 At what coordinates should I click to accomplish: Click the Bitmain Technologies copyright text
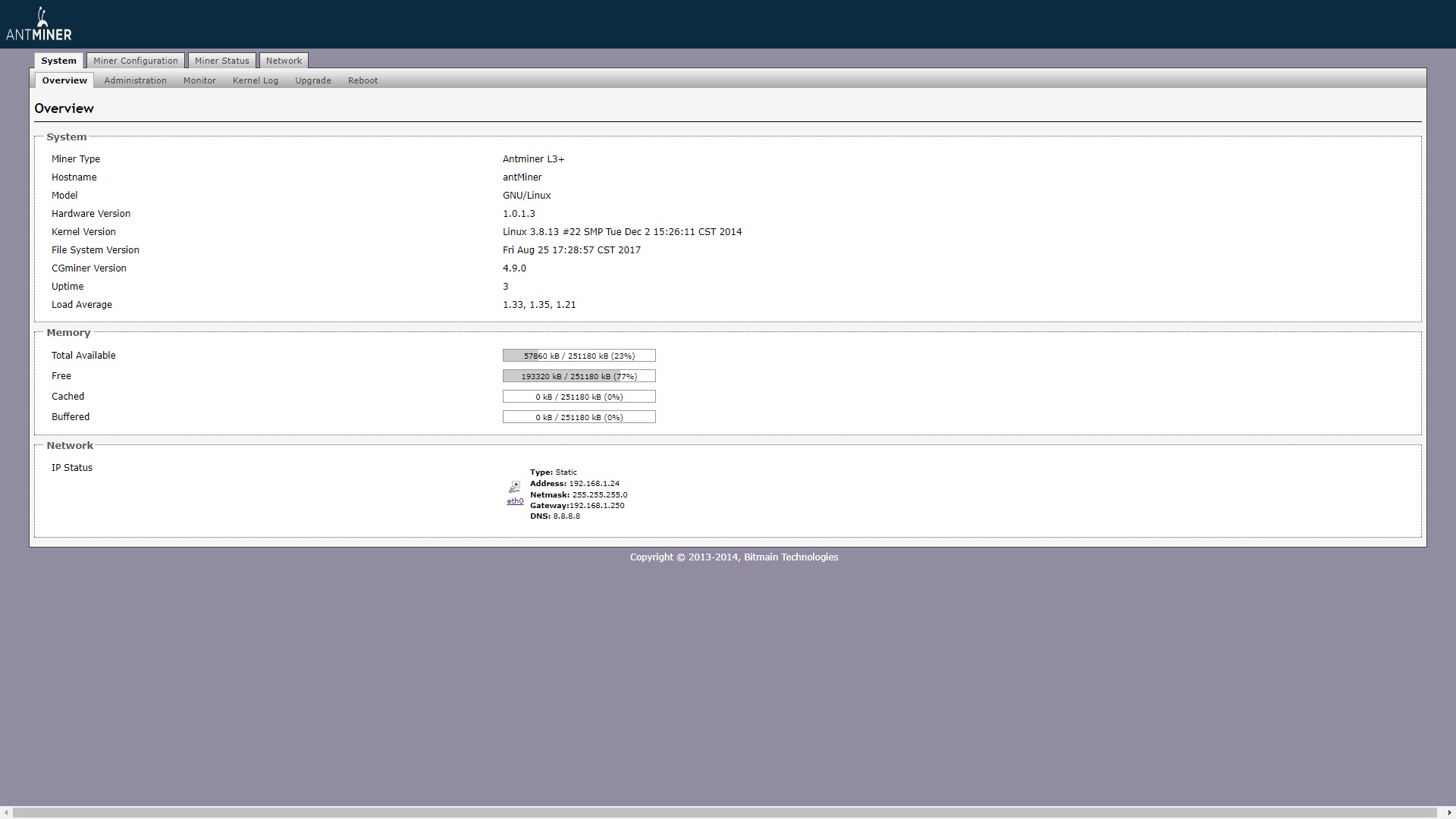(734, 557)
